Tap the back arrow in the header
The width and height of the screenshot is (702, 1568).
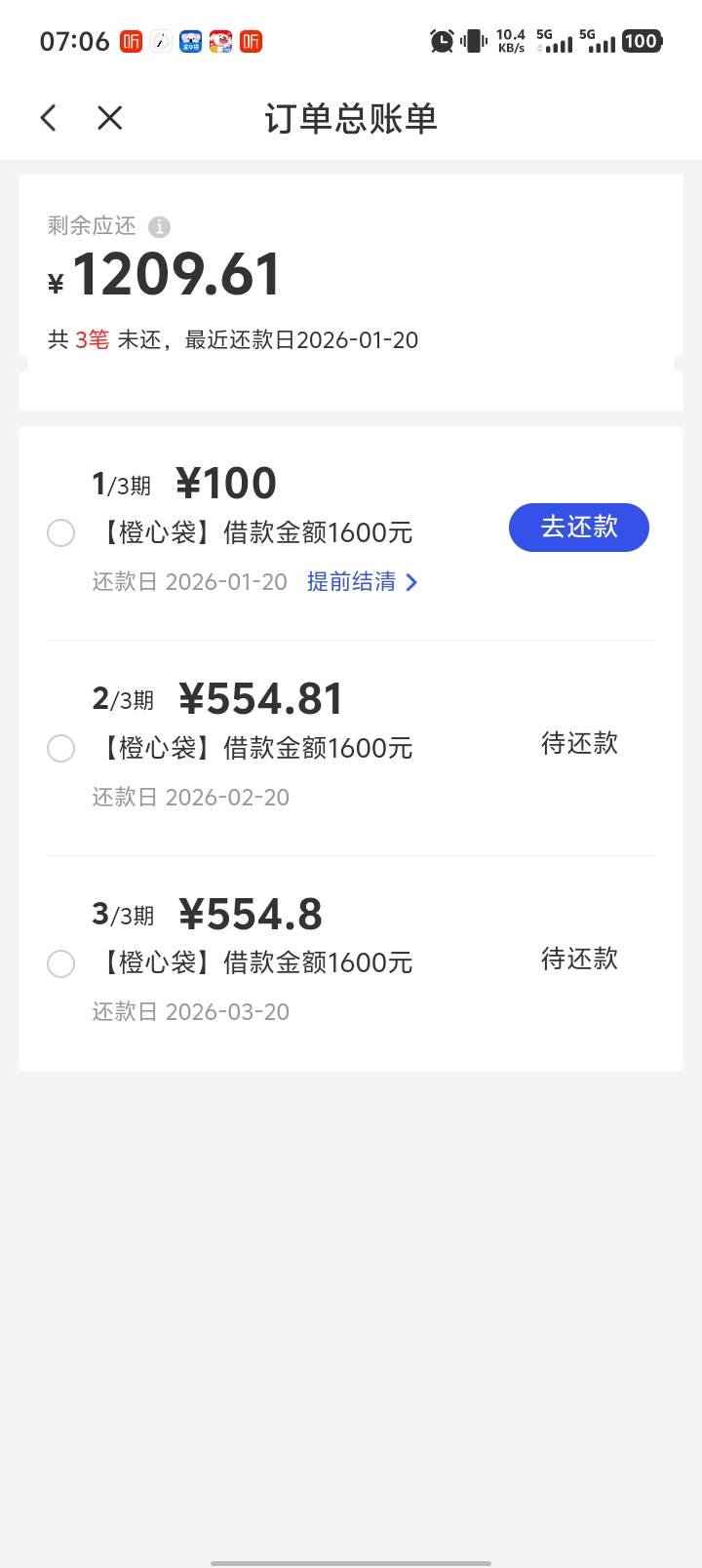(49, 118)
